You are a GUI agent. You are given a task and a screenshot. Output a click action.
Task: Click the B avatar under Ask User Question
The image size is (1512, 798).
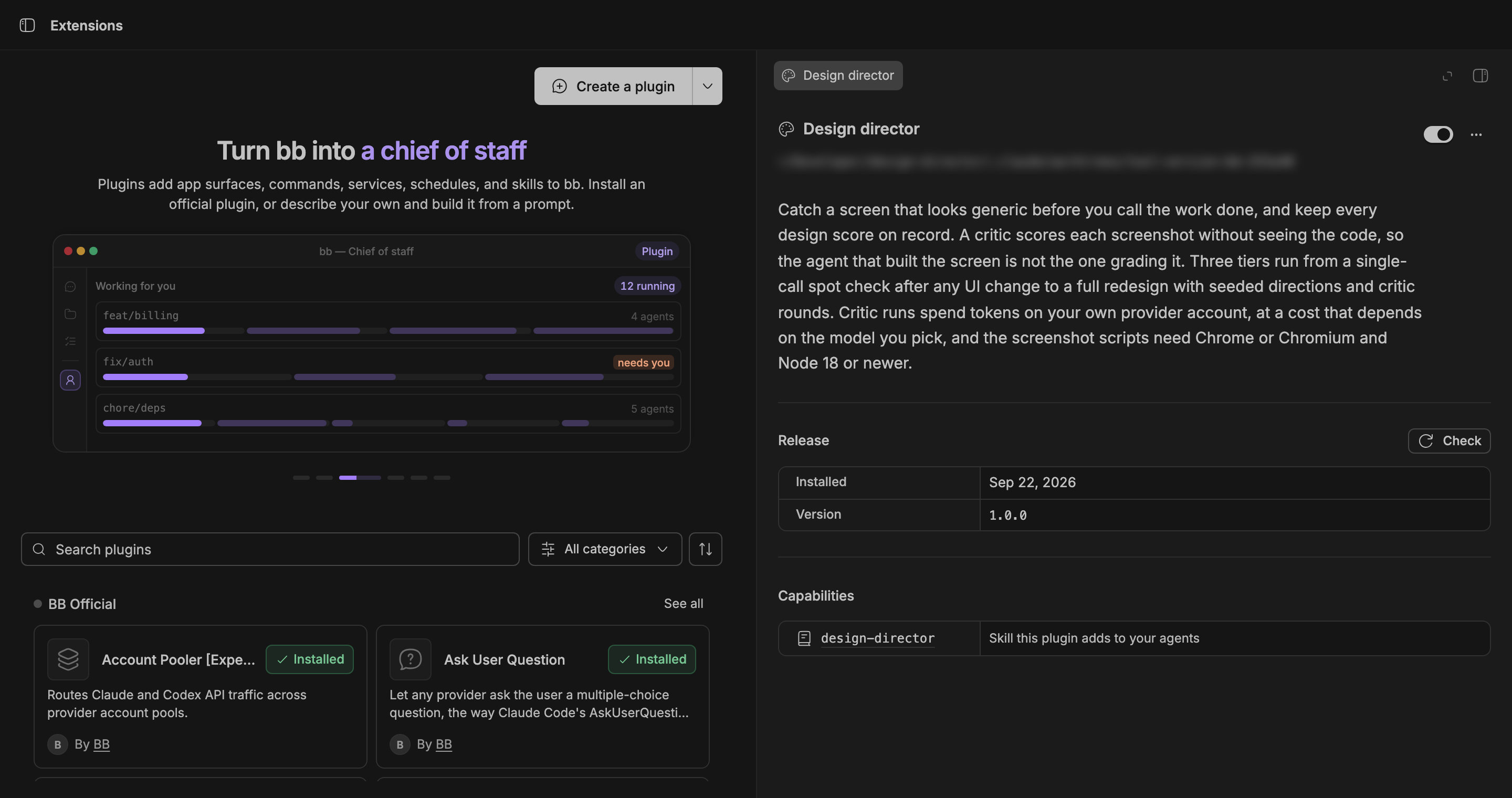pyautogui.click(x=400, y=744)
